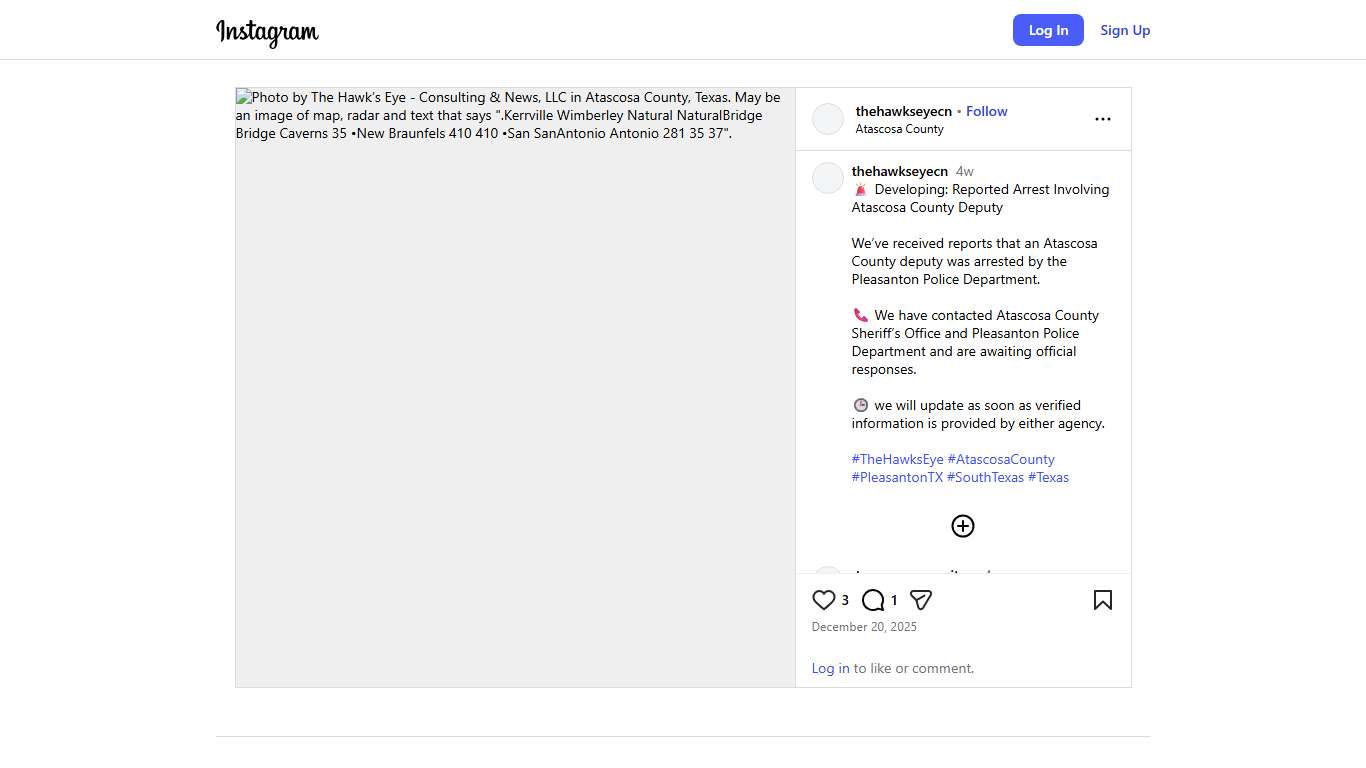Image resolution: width=1366 pixels, height=768 pixels.
Task: Click the heart like icon
Action: (x=824, y=600)
